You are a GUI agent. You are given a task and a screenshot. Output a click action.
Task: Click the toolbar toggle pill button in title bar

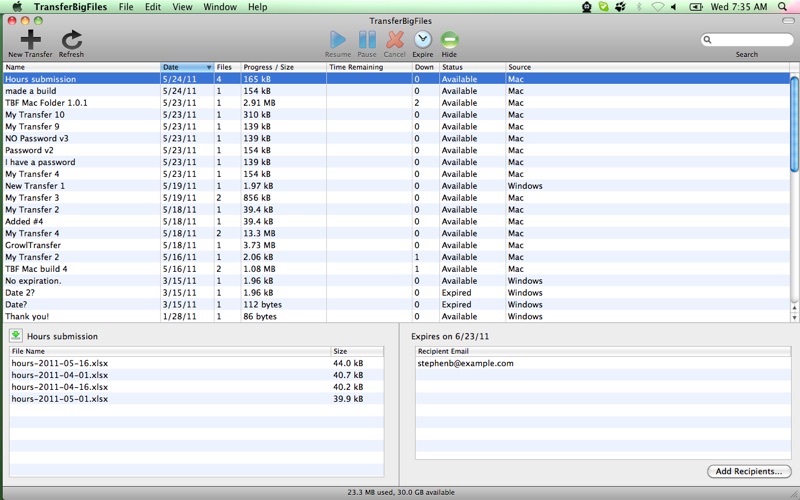[788, 21]
